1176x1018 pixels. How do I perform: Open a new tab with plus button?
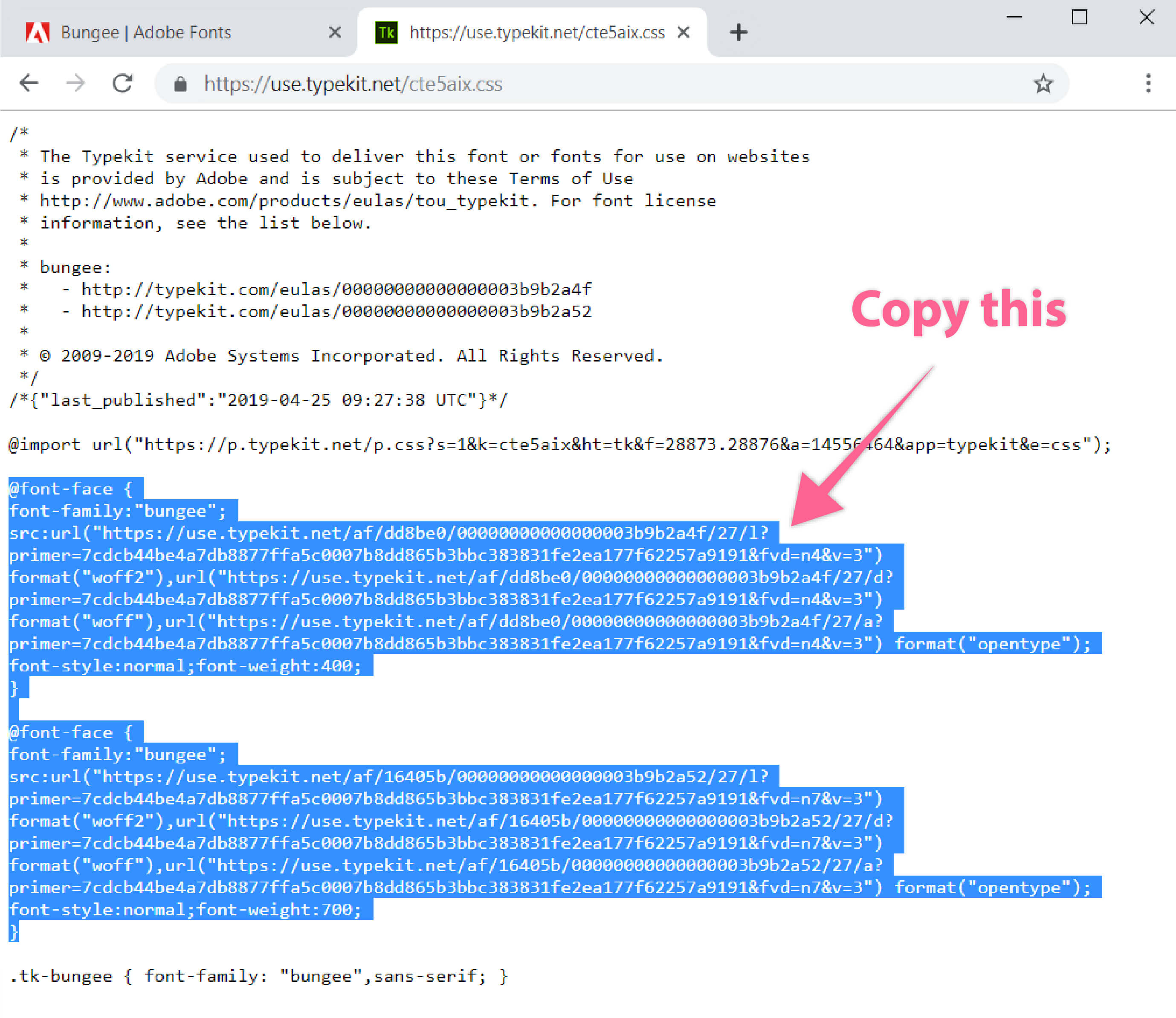(x=738, y=32)
